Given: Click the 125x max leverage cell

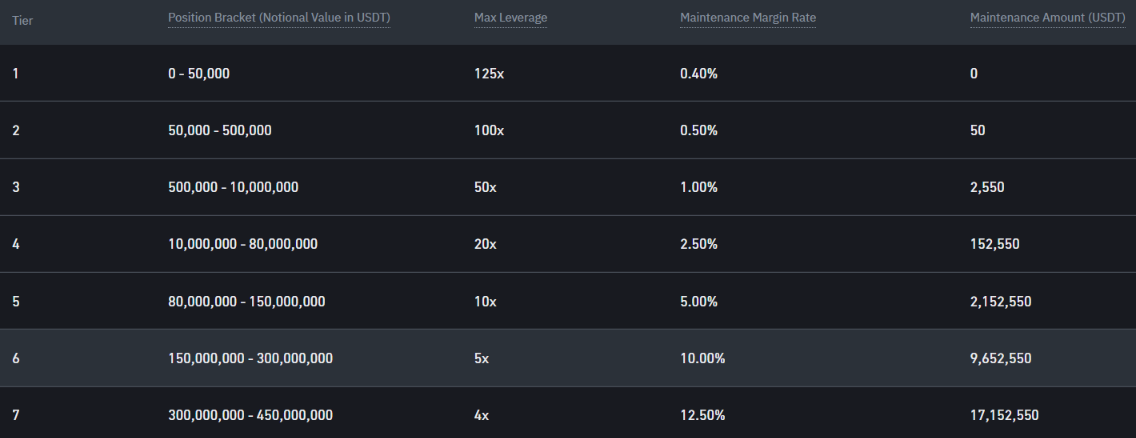Looking at the screenshot, I should click(489, 73).
